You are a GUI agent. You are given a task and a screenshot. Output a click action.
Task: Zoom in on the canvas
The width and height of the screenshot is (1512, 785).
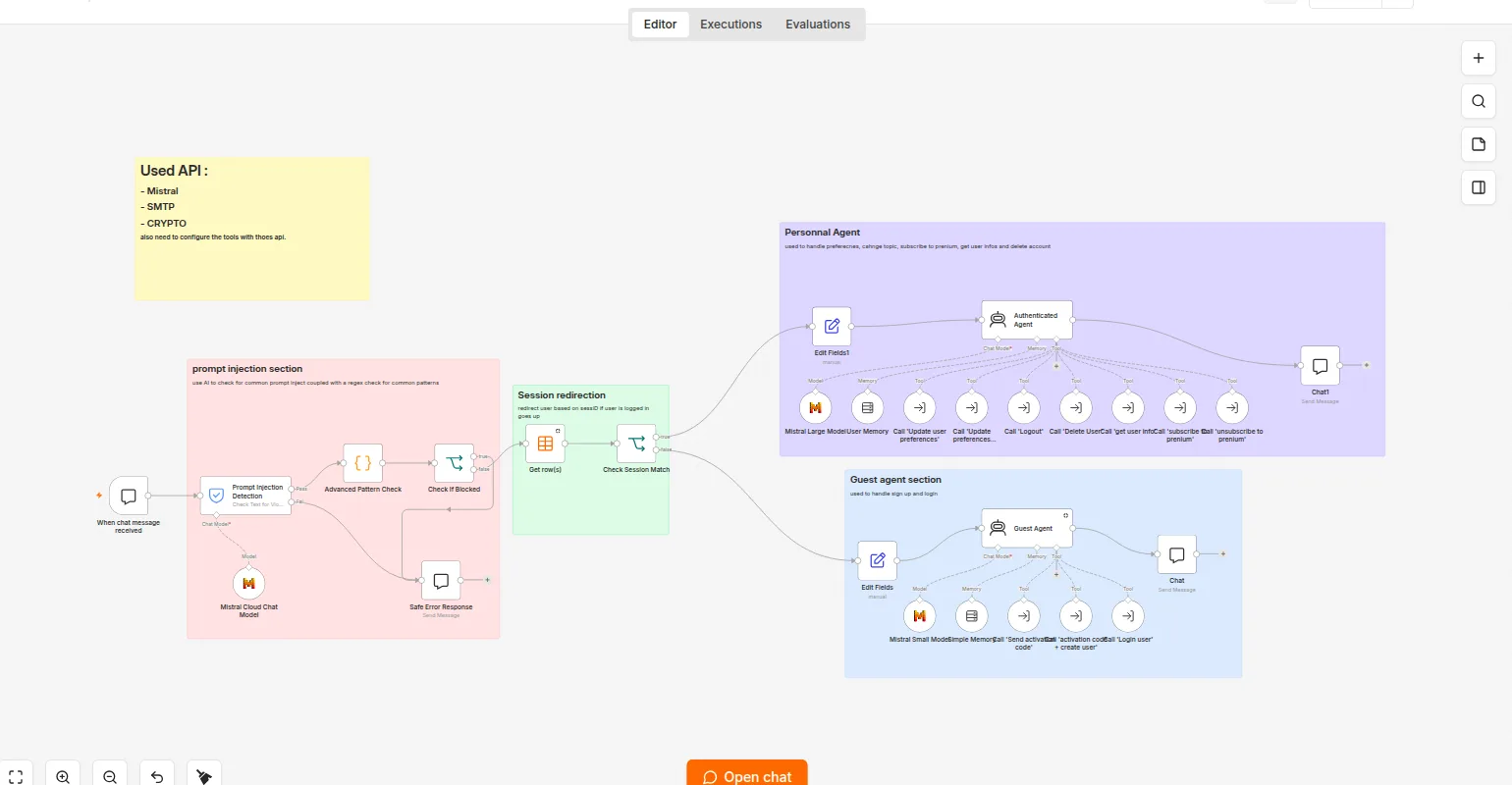(x=63, y=775)
